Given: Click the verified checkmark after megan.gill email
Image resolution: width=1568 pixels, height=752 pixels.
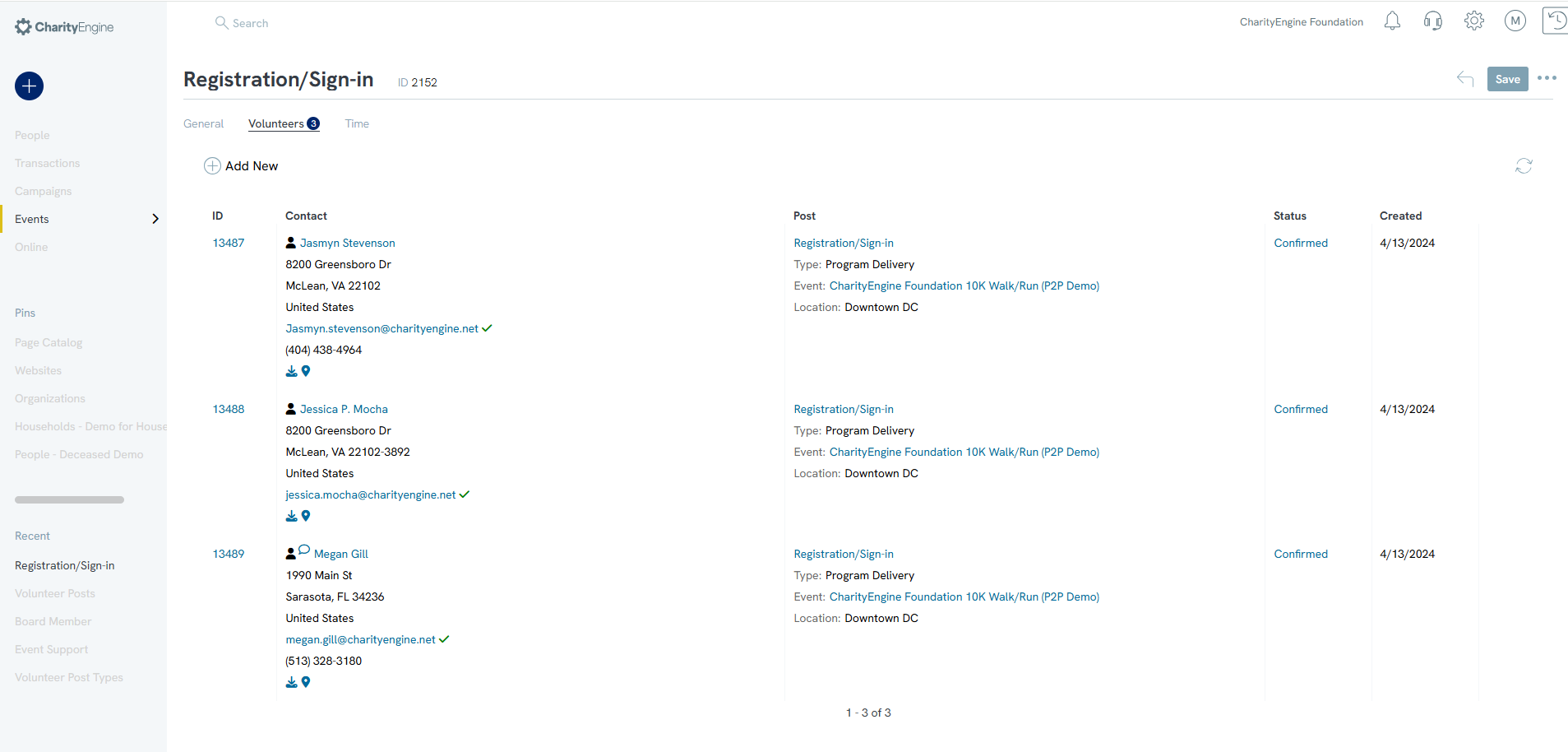Looking at the screenshot, I should (x=444, y=639).
